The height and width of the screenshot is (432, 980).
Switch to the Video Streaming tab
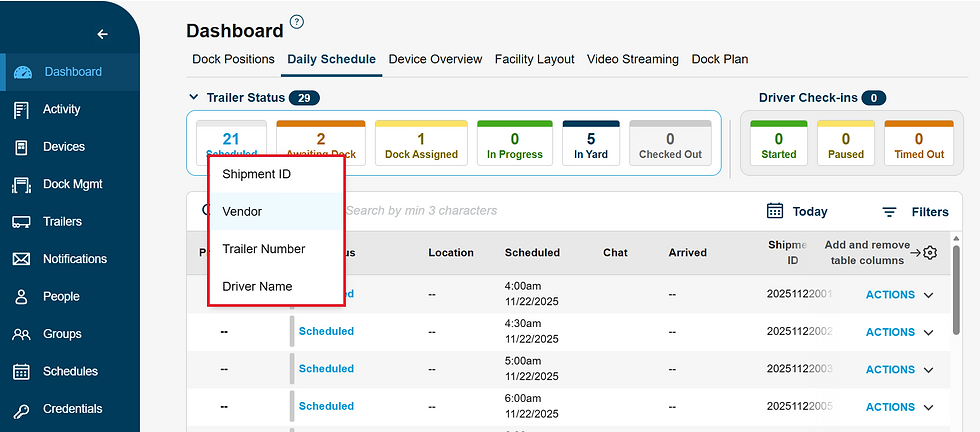click(x=632, y=59)
